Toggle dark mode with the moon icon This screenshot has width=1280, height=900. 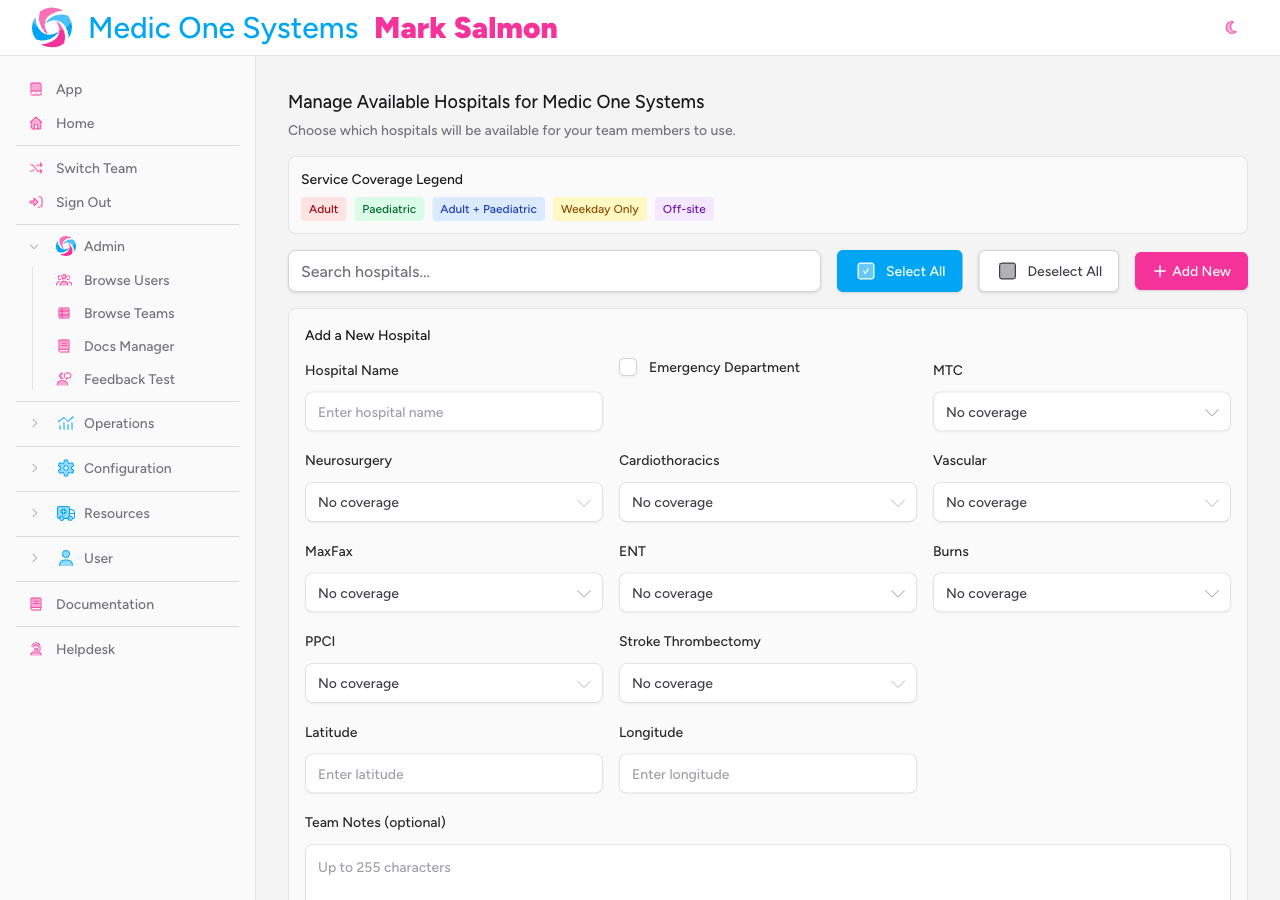pyautogui.click(x=1230, y=28)
